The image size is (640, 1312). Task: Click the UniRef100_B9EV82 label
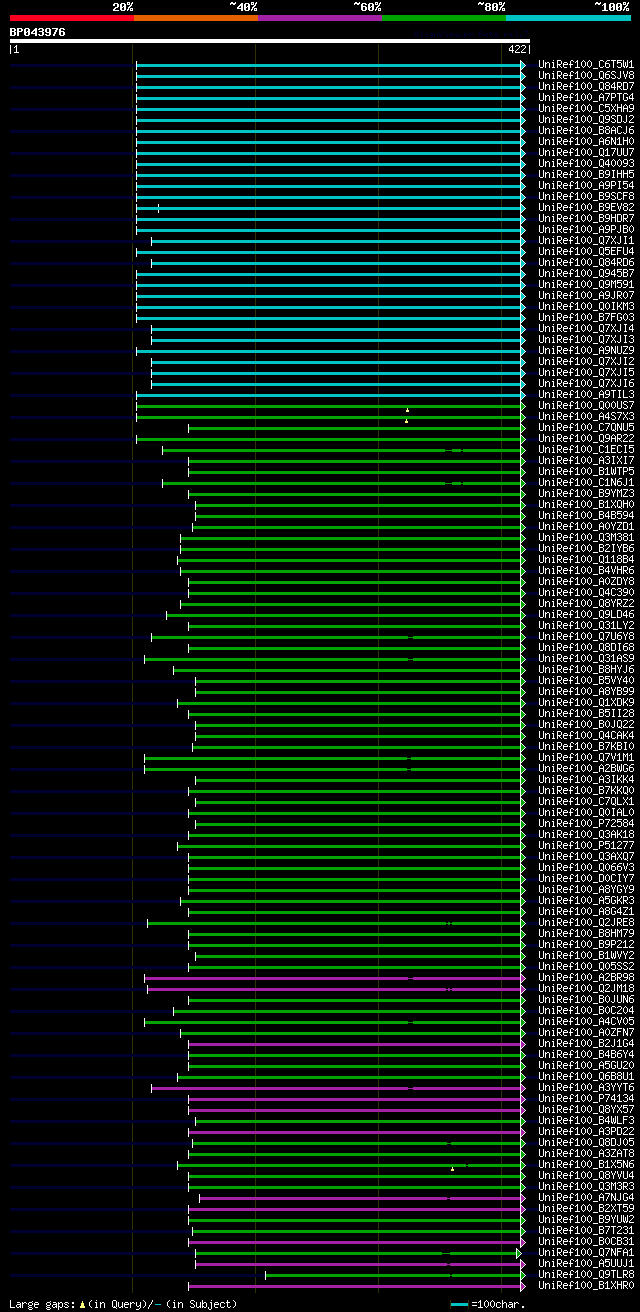[x=586, y=207]
